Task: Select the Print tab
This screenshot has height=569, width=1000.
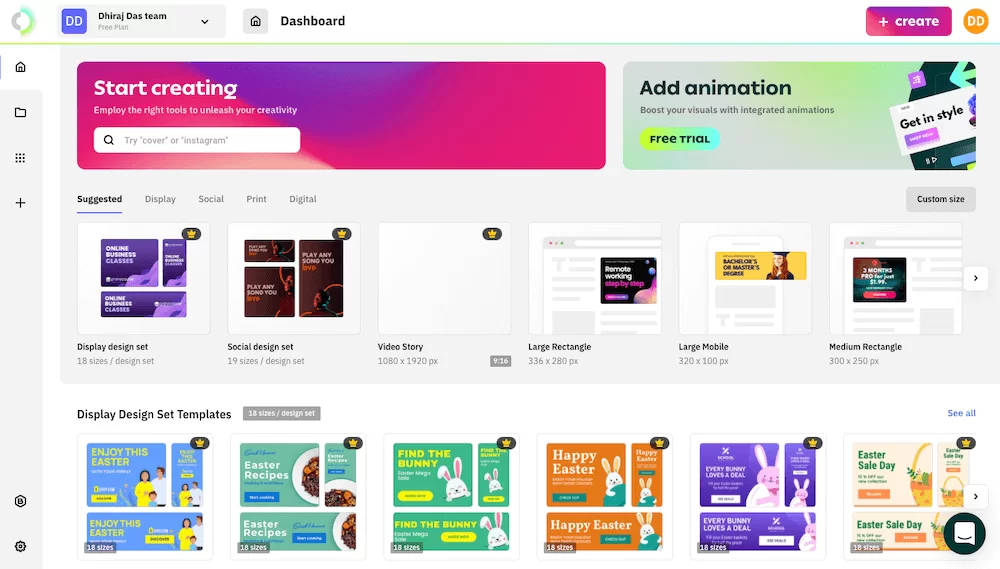Action: [256, 199]
